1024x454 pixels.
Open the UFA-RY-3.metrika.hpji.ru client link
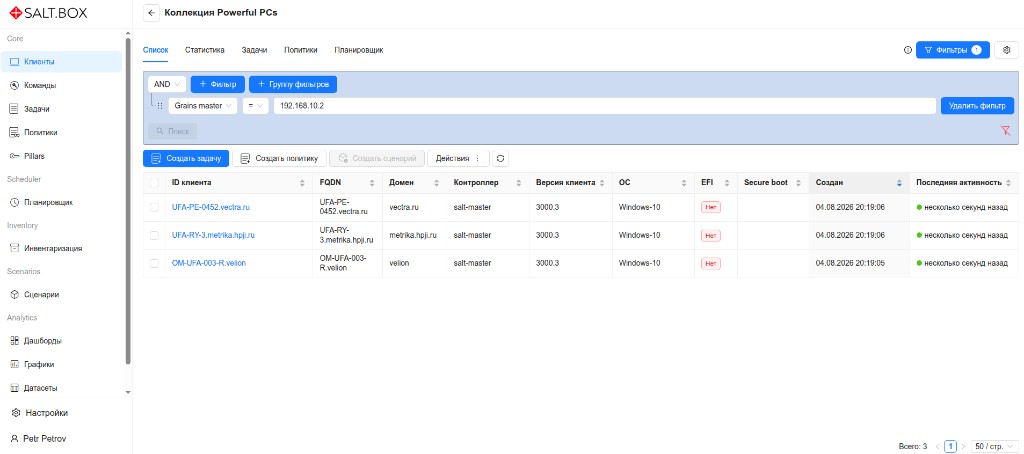click(213, 235)
